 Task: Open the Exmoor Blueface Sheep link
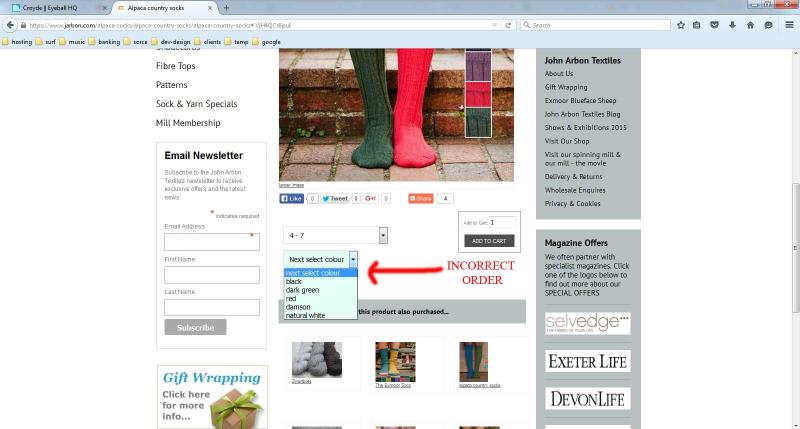click(580, 100)
